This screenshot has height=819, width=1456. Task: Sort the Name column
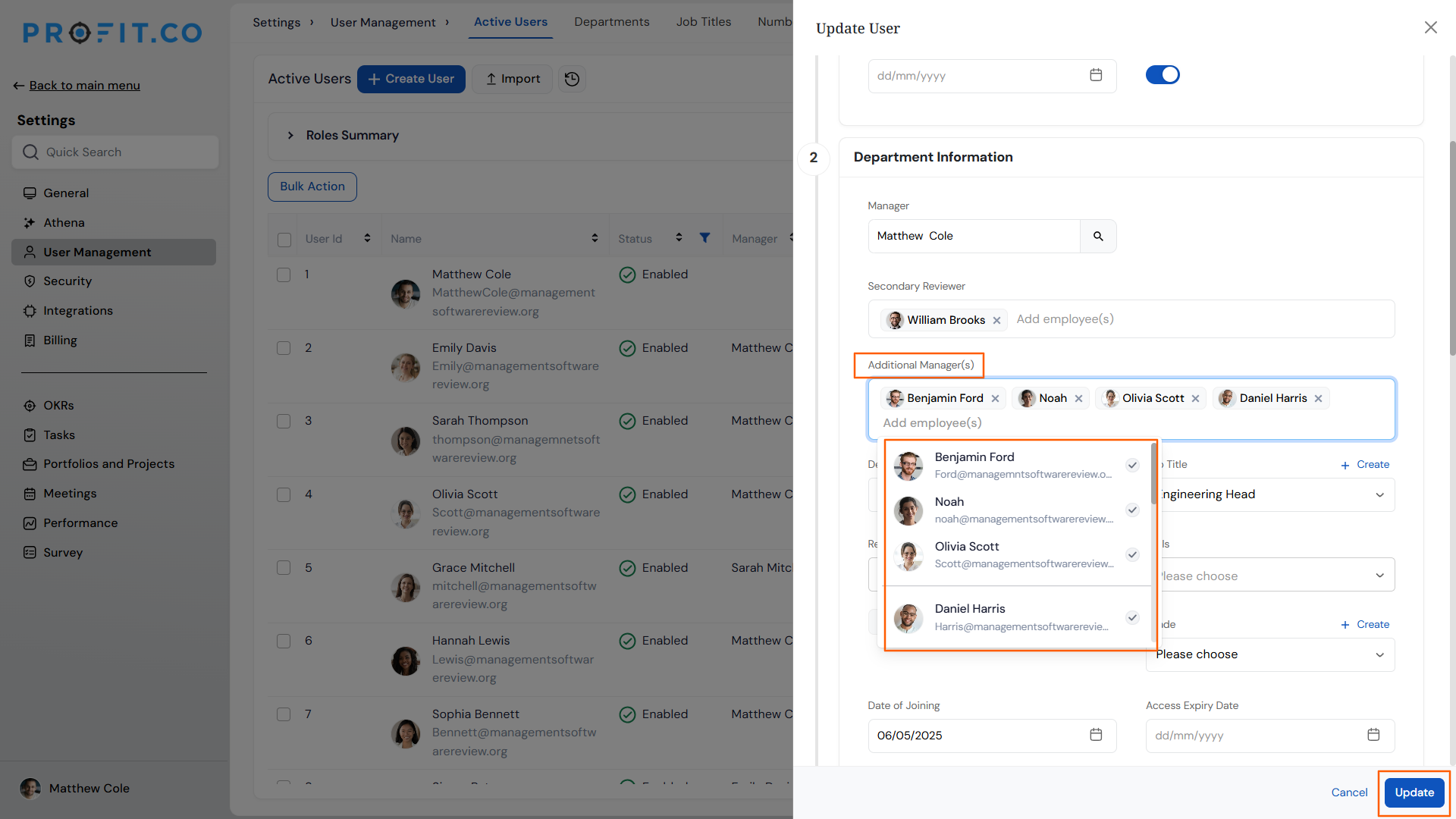click(x=595, y=238)
